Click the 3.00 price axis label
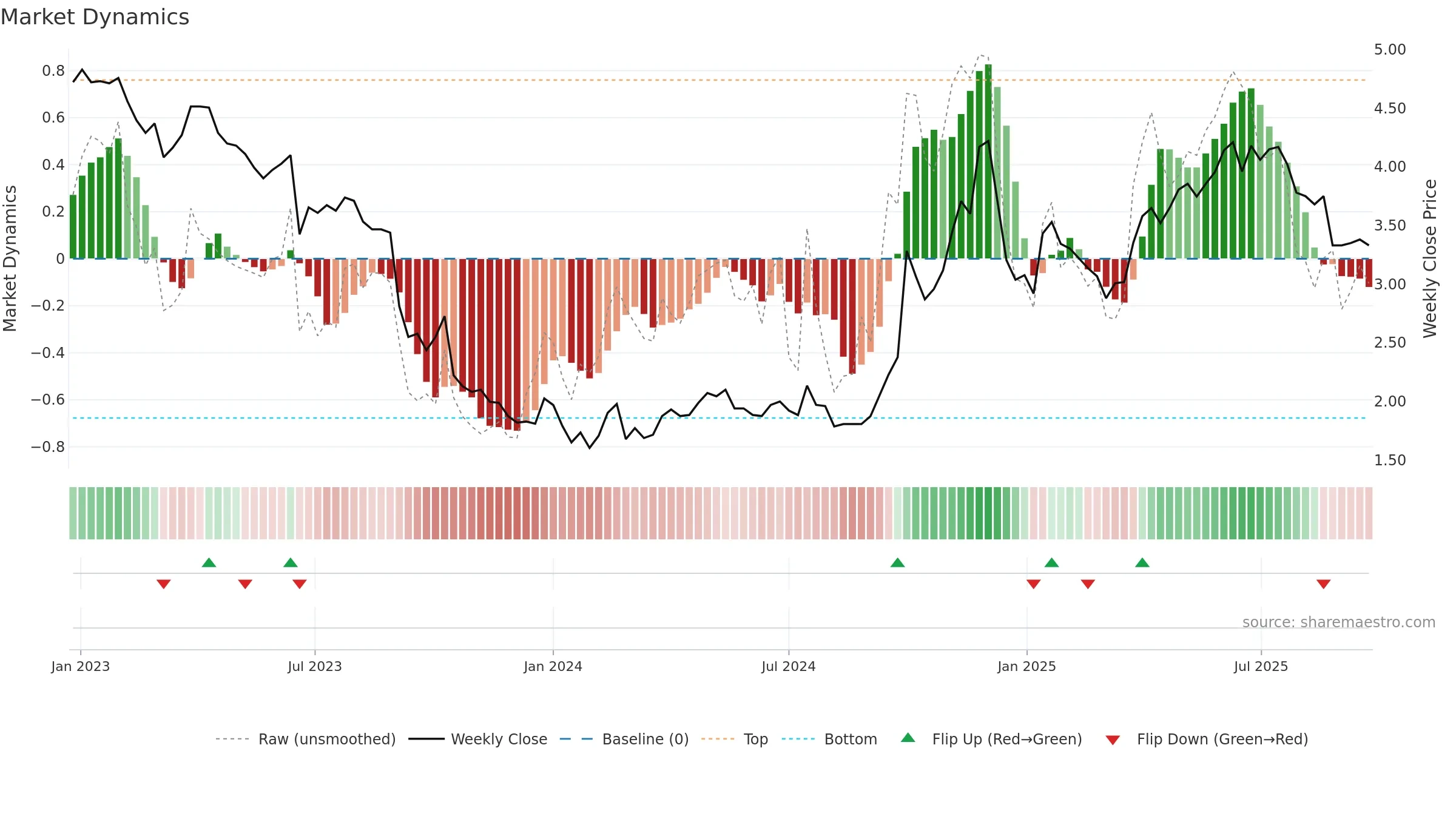The image size is (1456, 819). tap(1390, 285)
